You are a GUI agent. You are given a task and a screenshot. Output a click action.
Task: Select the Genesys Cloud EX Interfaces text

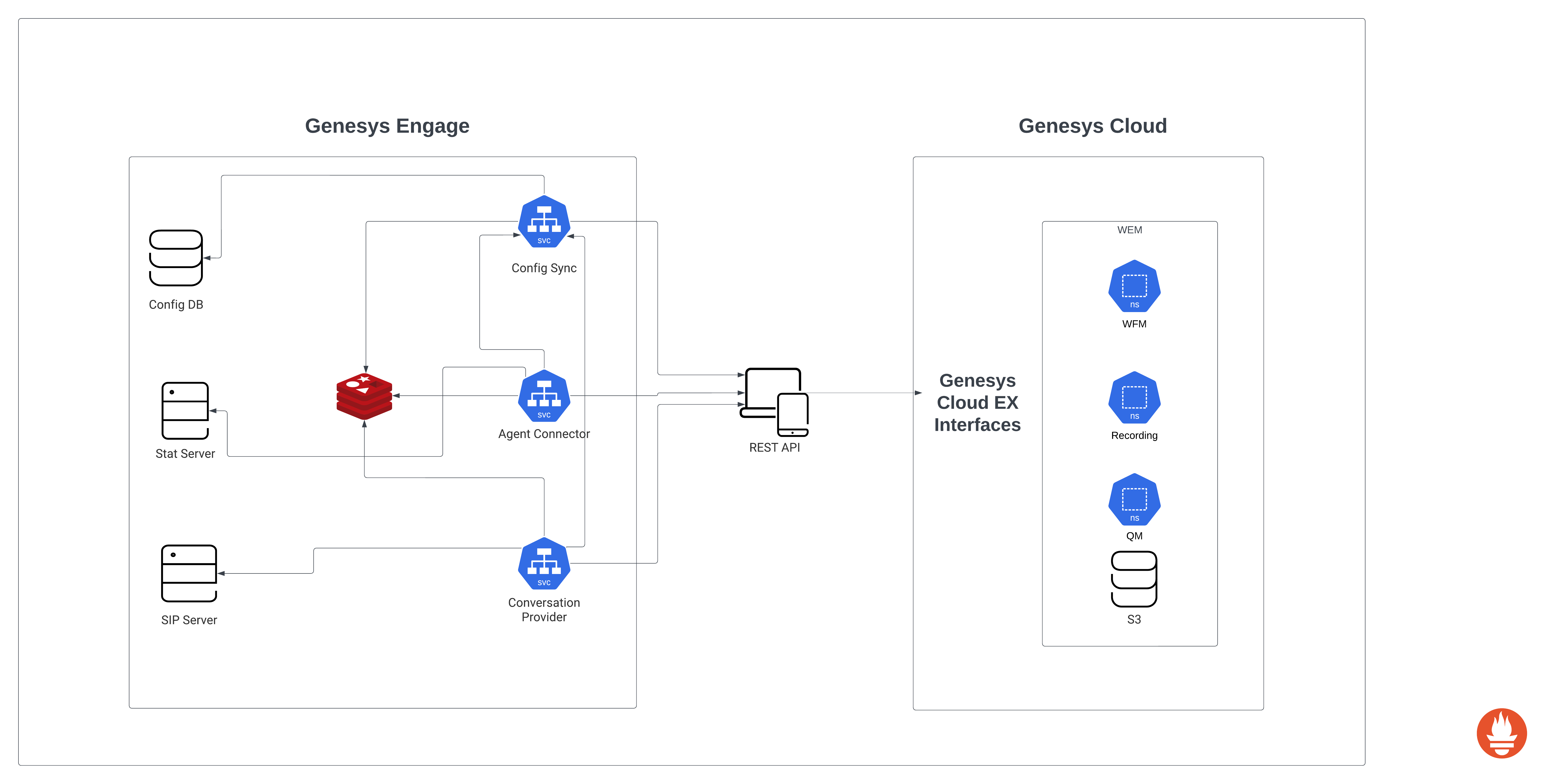(977, 403)
